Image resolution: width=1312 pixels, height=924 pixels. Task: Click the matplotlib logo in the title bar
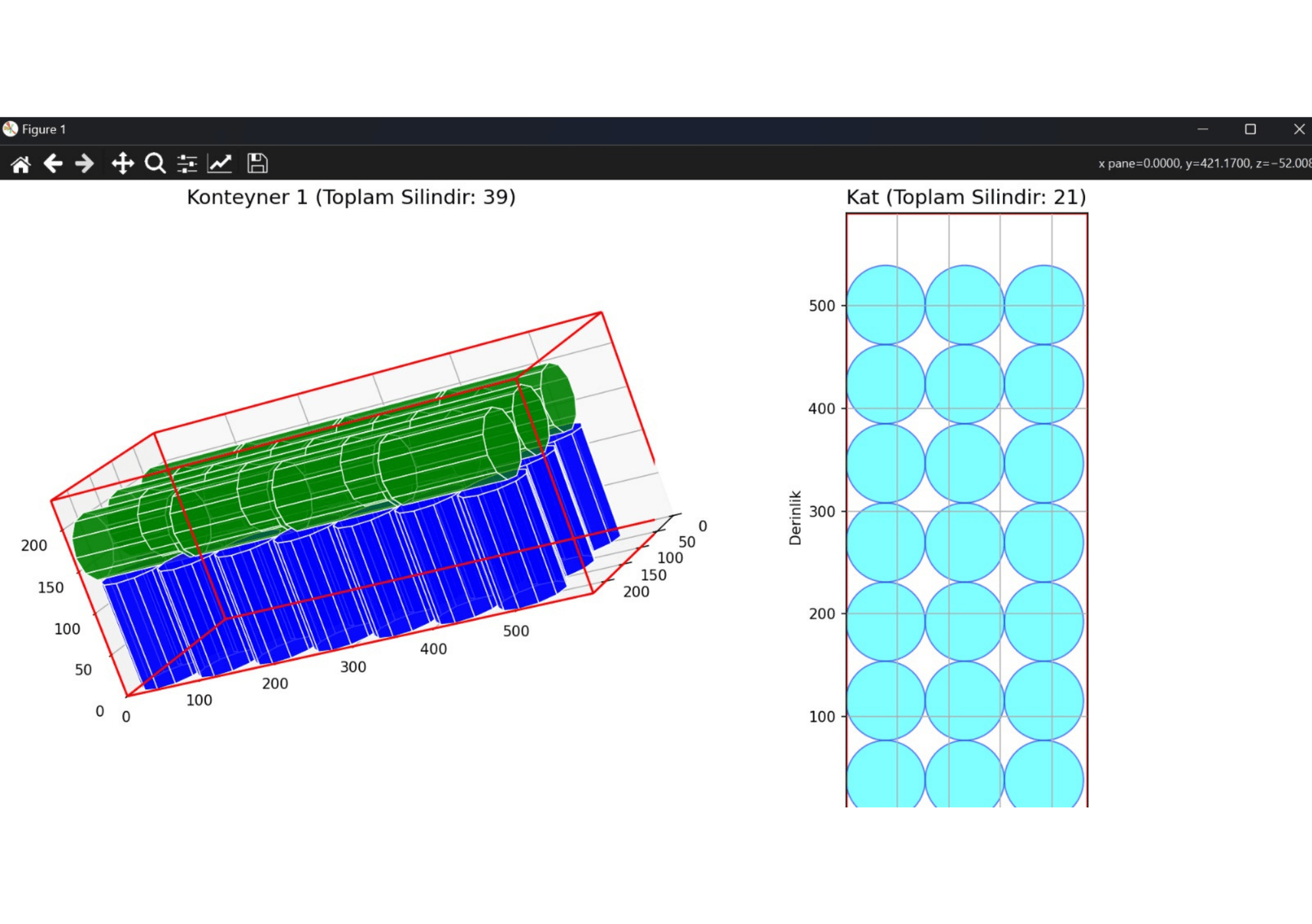[x=10, y=129]
